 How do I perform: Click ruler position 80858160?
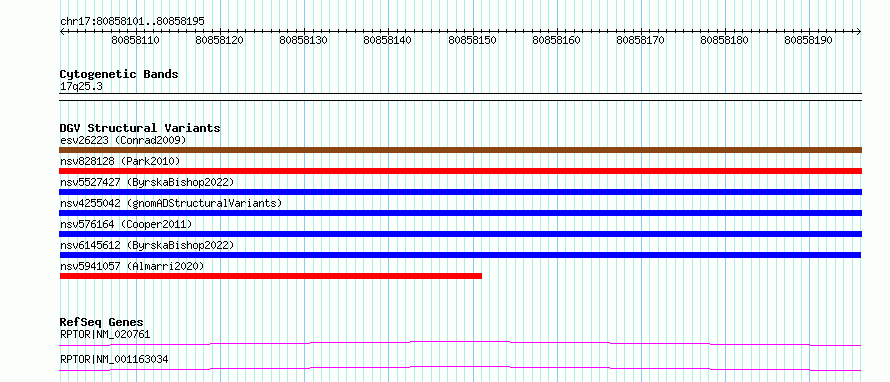click(557, 40)
